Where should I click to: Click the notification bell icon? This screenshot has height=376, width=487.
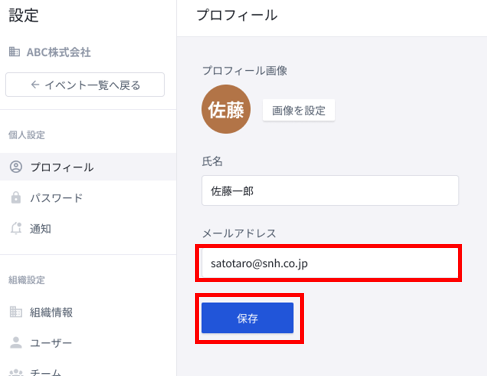[x=16, y=228]
